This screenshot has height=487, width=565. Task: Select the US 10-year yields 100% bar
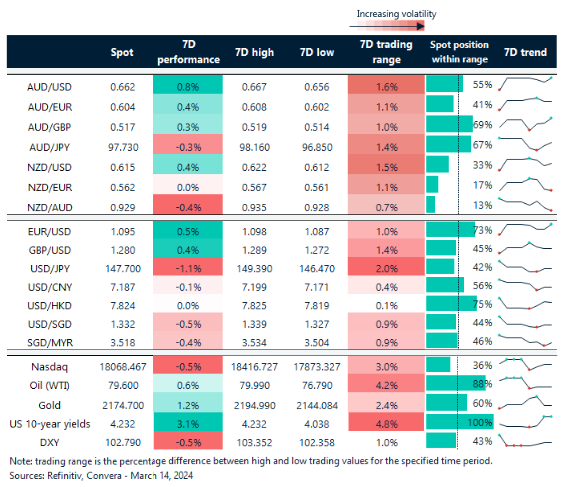point(460,422)
